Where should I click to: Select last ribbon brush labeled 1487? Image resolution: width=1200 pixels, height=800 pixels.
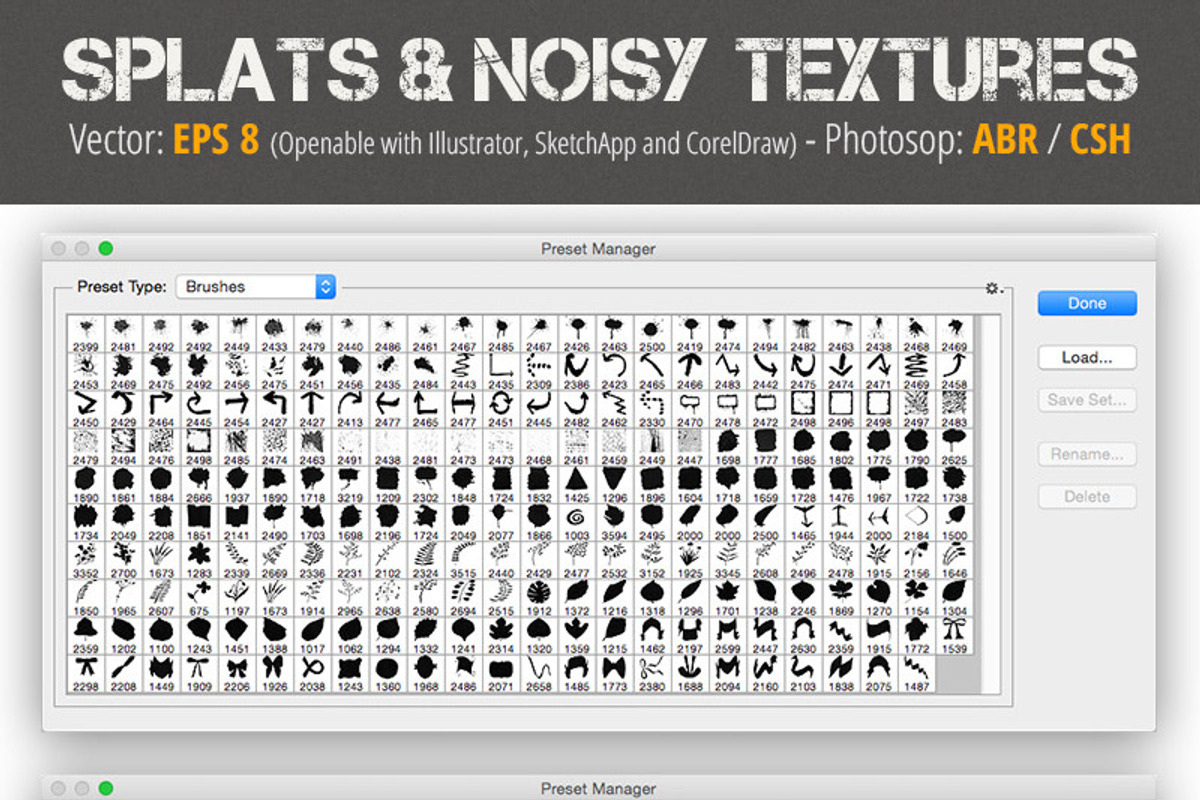coord(917,673)
